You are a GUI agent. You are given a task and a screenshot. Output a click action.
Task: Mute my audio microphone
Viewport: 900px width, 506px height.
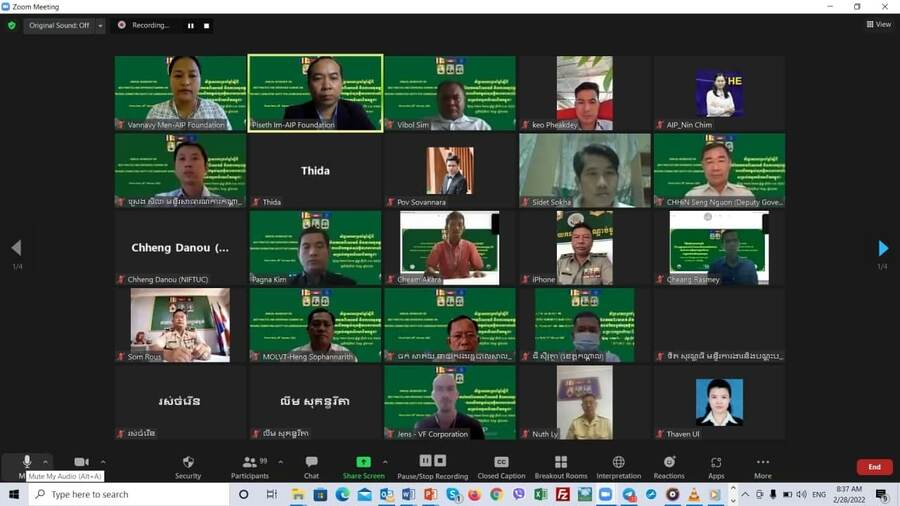pos(27,462)
